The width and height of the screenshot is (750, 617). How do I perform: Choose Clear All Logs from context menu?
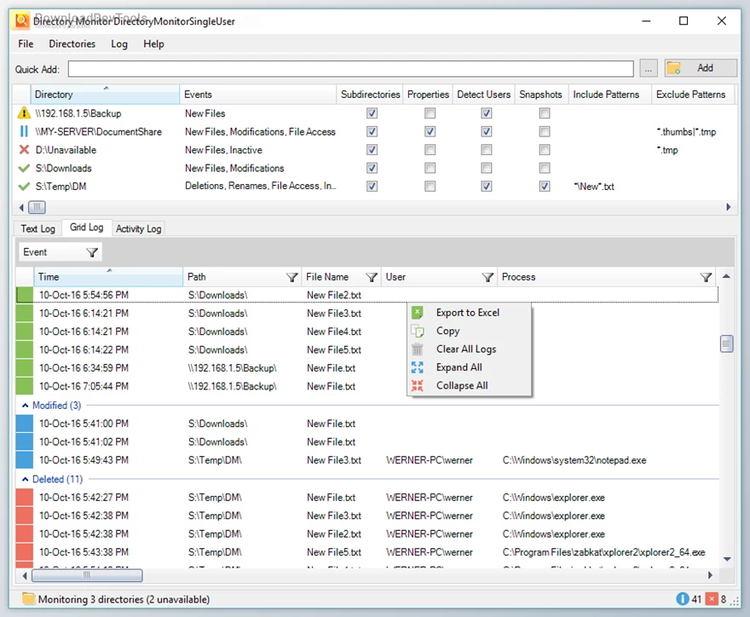click(x=469, y=349)
